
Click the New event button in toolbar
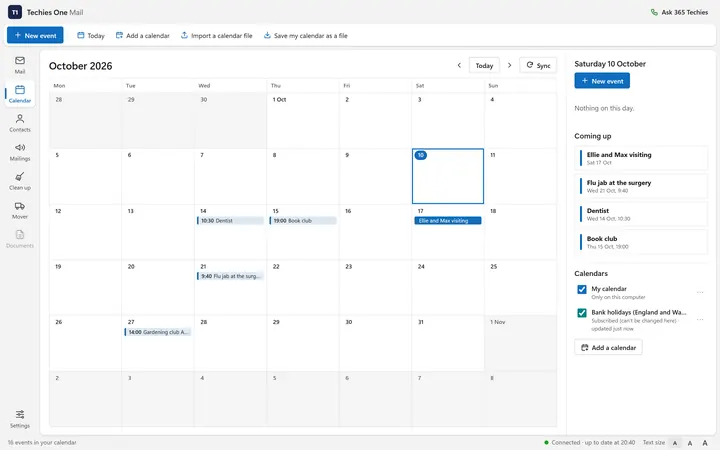coord(35,35)
